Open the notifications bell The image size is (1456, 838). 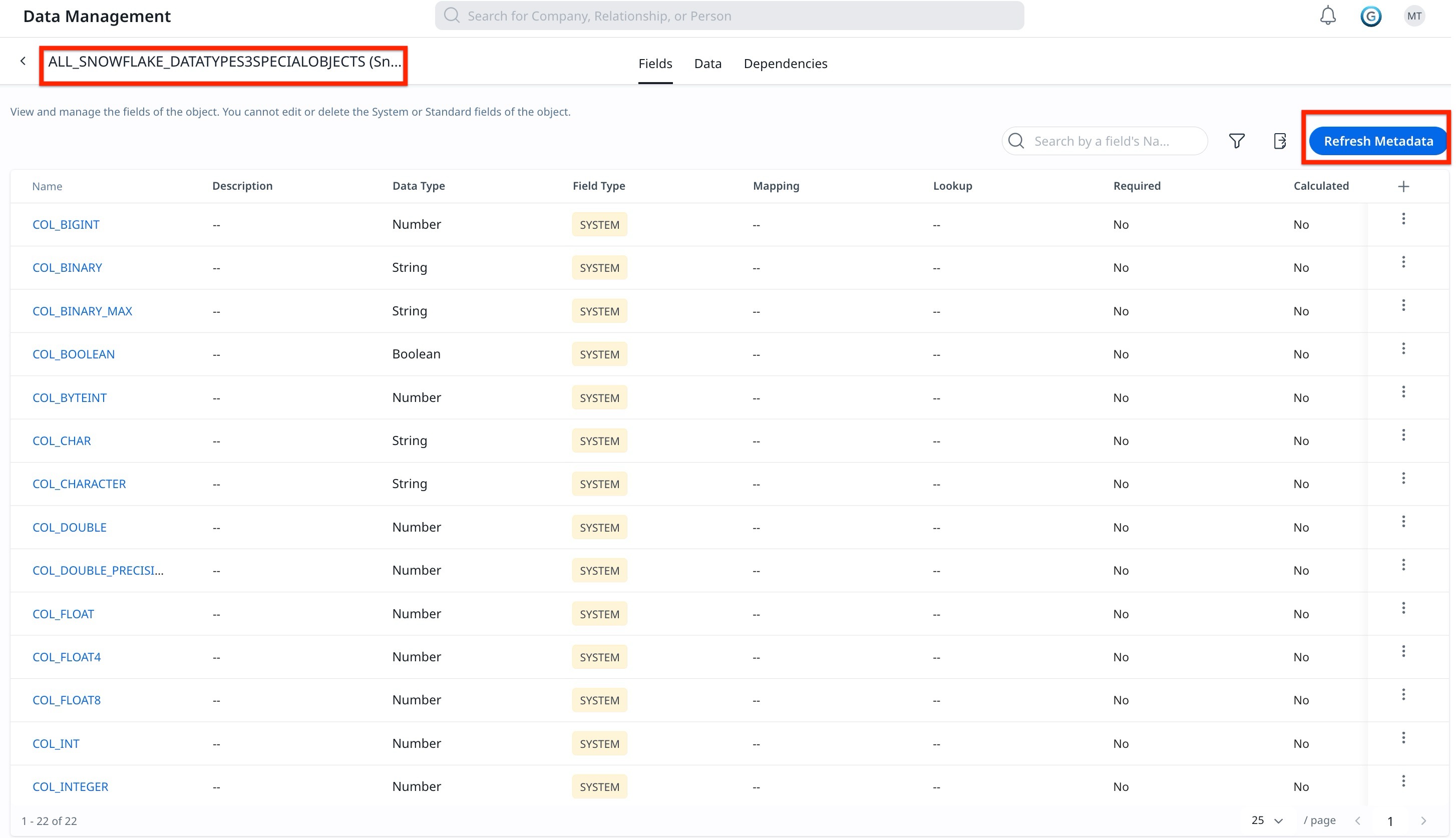(1327, 16)
